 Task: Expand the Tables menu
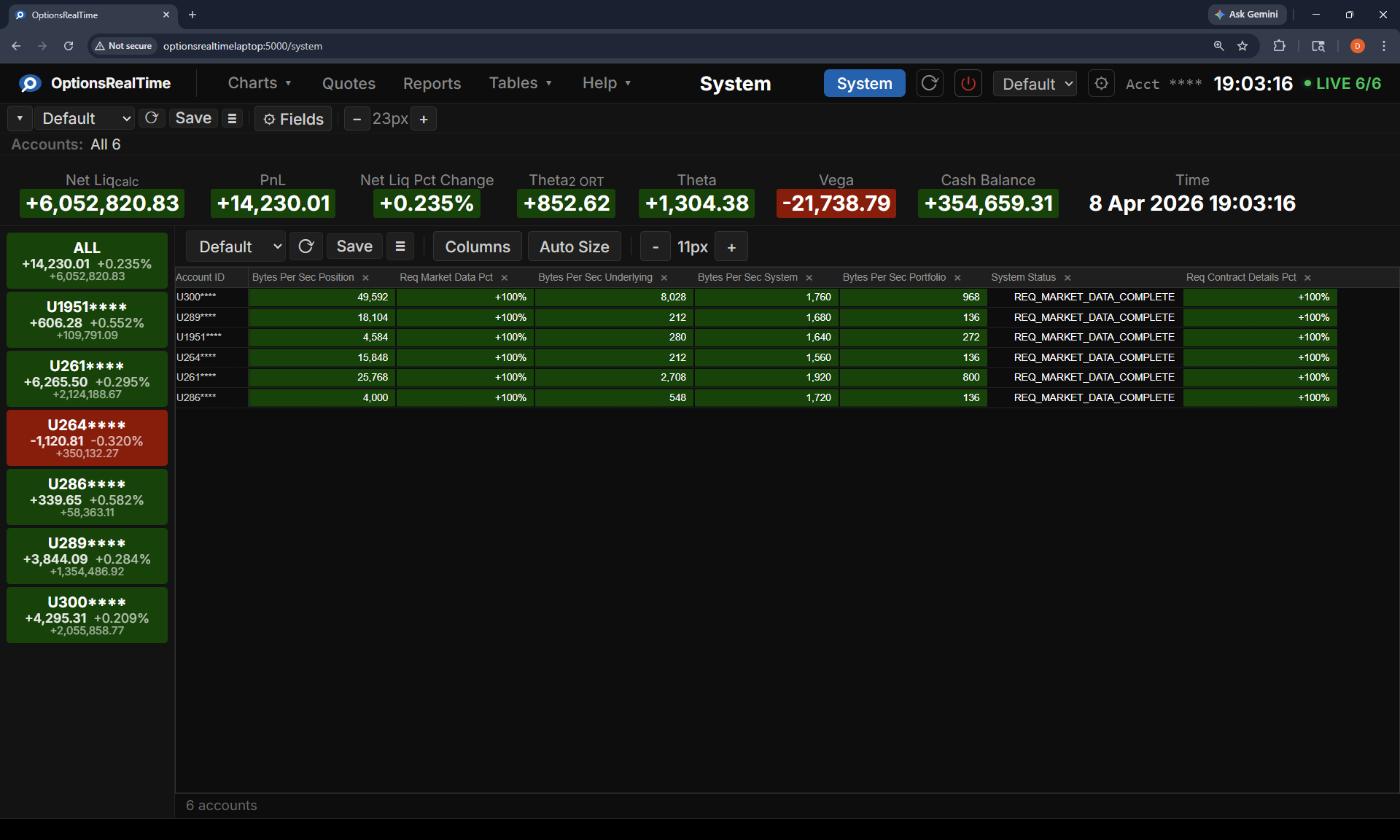coord(520,83)
